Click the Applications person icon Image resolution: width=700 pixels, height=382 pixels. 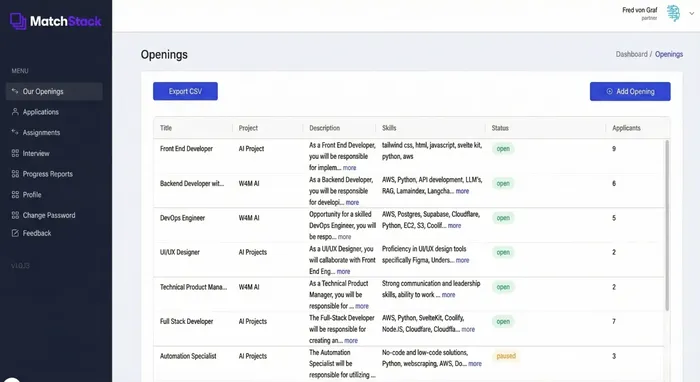pos(15,112)
